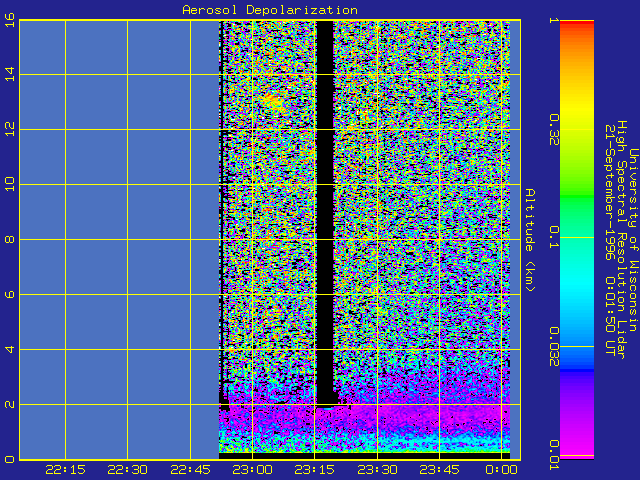Screen dimensions: 640x480
Task: Pick the yellow region of the color bar
Action: (x=577, y=106)
